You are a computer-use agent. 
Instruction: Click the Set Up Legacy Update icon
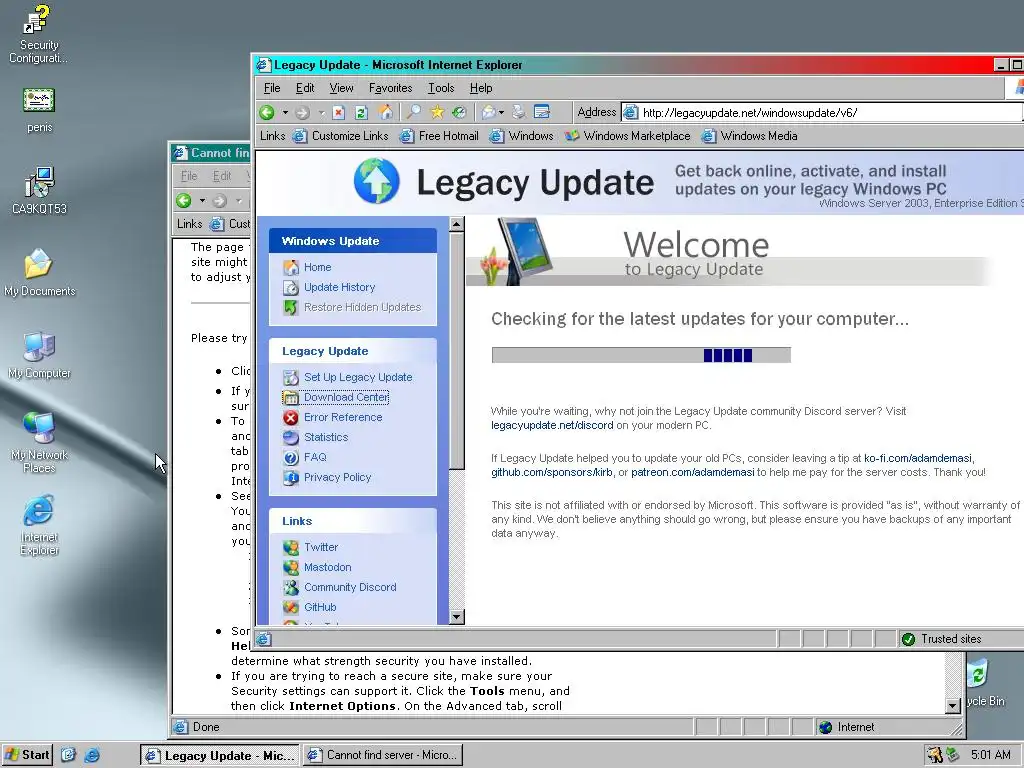coord(291,377)
